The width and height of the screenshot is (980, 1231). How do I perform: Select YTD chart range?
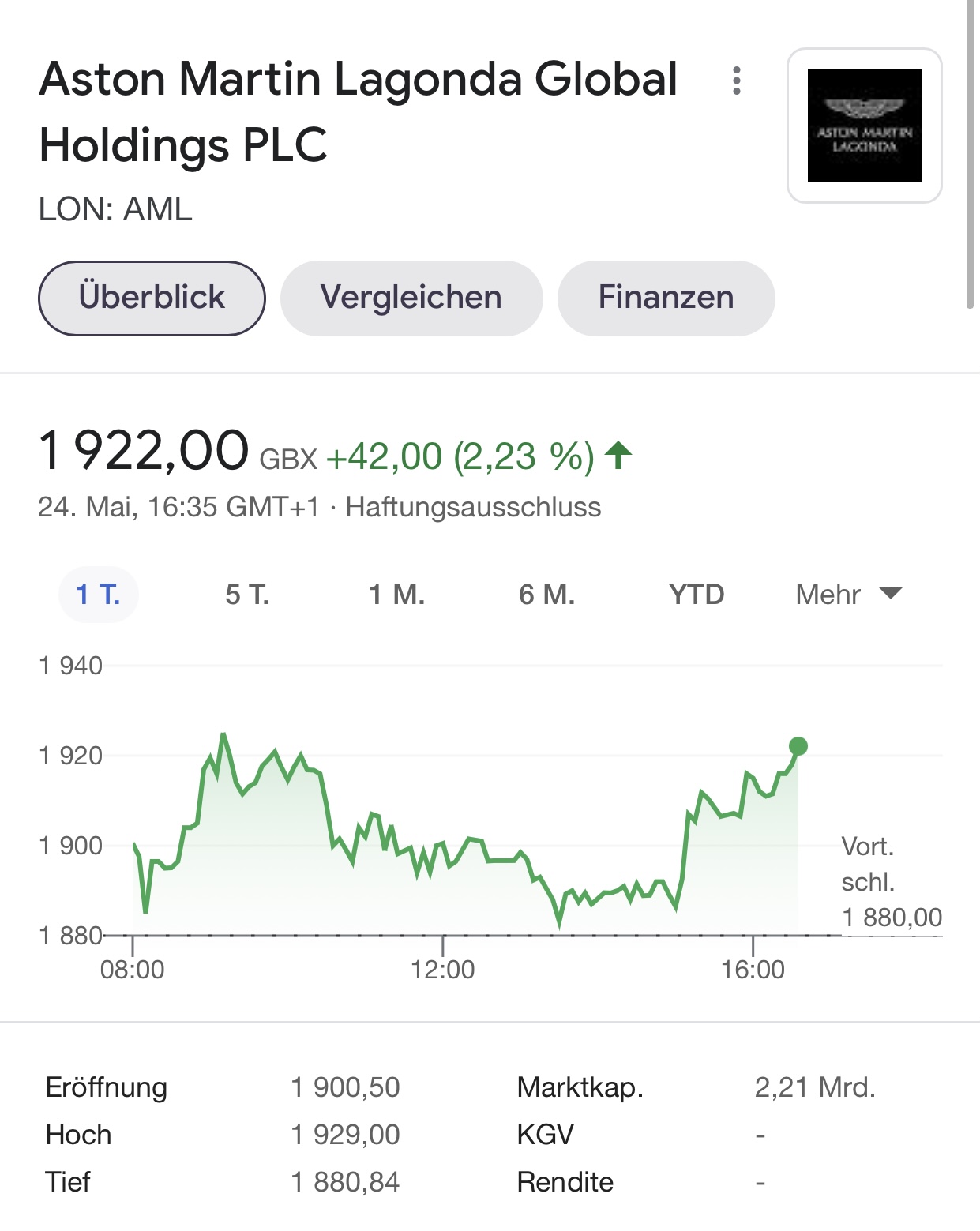point(697,594)
